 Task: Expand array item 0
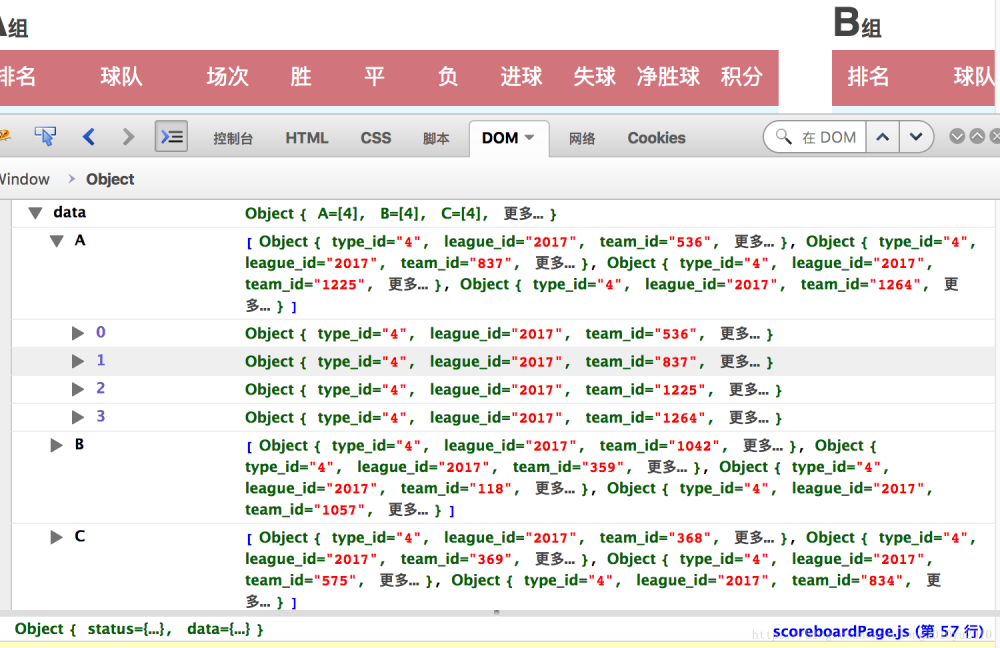[x=78, y=333]
